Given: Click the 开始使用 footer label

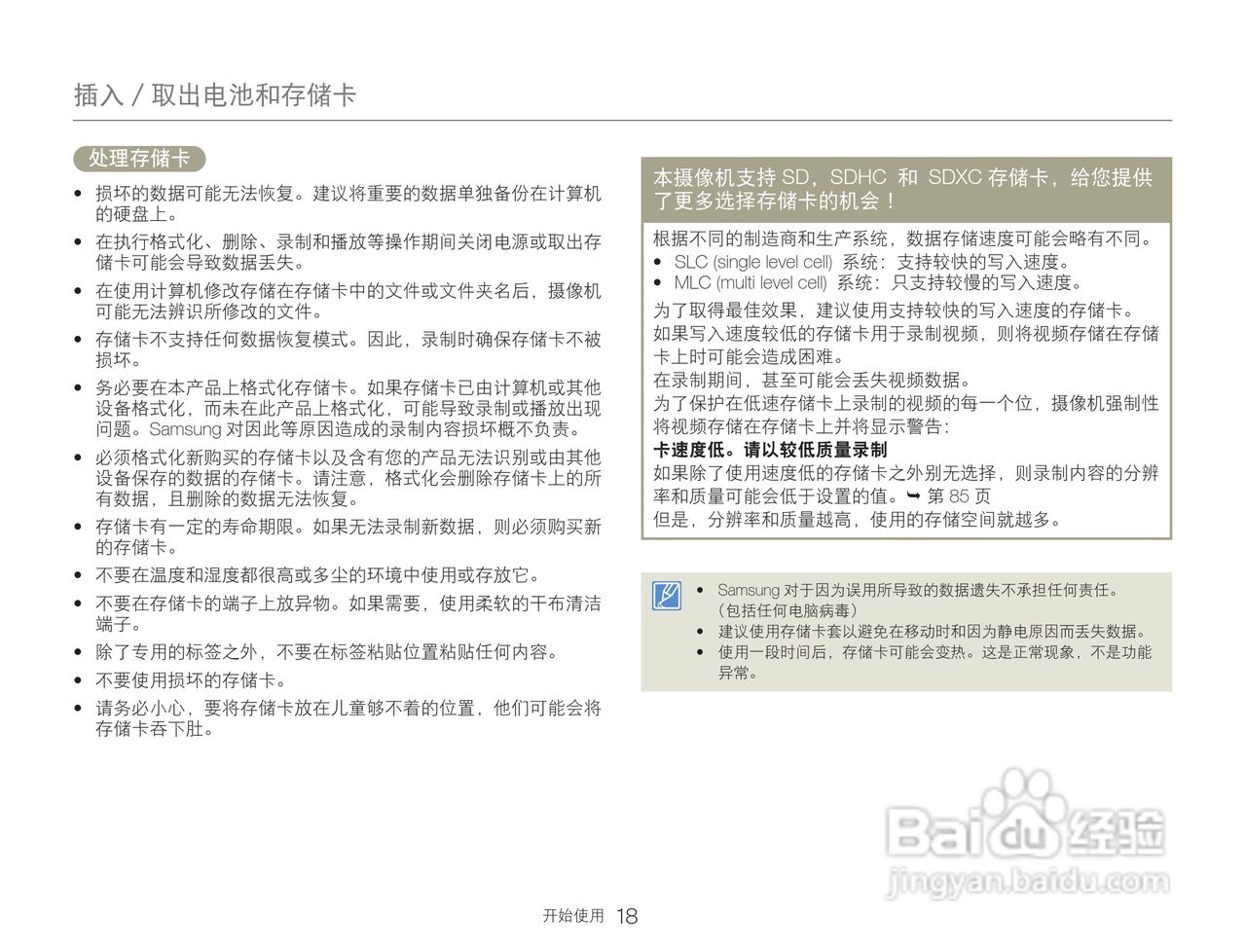Looking at the screenshot, I should (x=573, y=916).
